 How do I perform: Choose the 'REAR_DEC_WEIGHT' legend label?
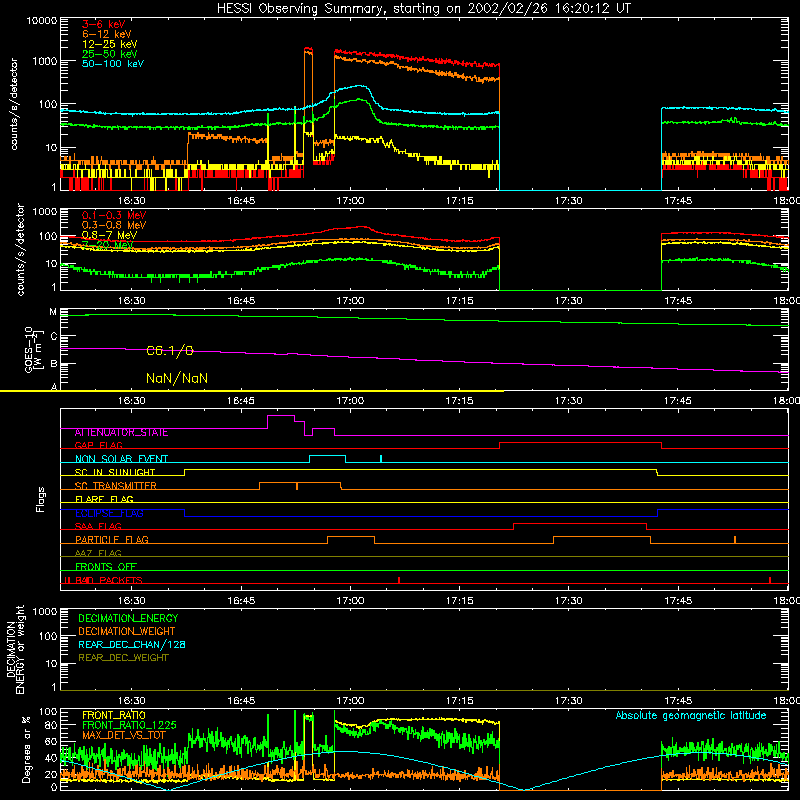click(x=123, y=658)
